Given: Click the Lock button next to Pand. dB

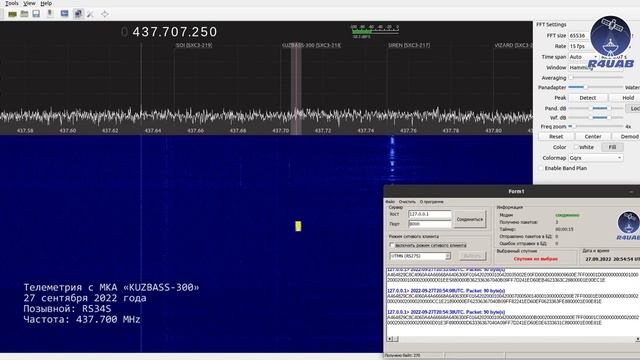Looking at the screenshot, I should (x=633, y=109).
